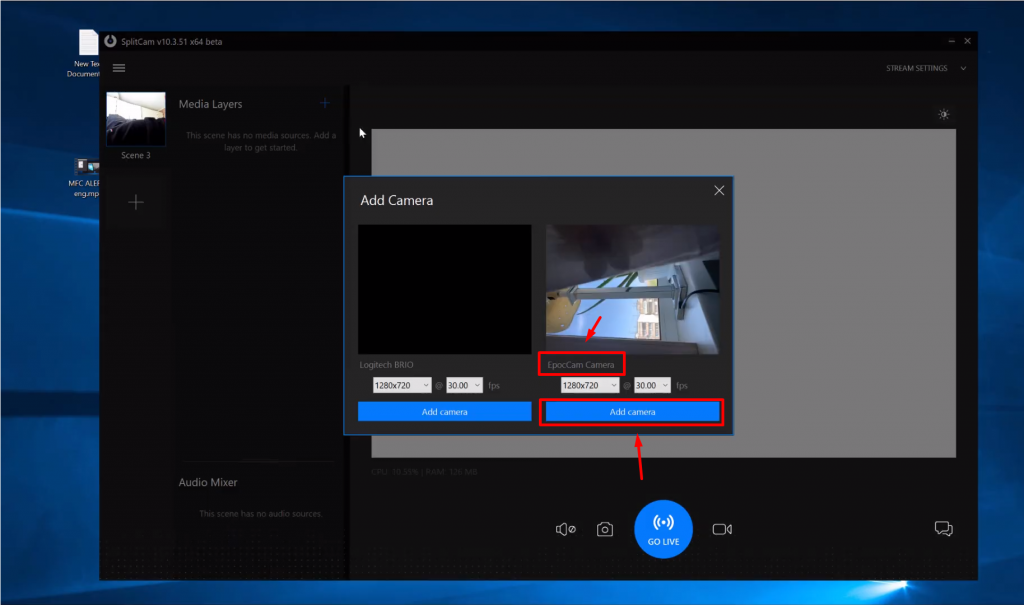
Task: Minimize the SplitCam window
Action: 952,41
